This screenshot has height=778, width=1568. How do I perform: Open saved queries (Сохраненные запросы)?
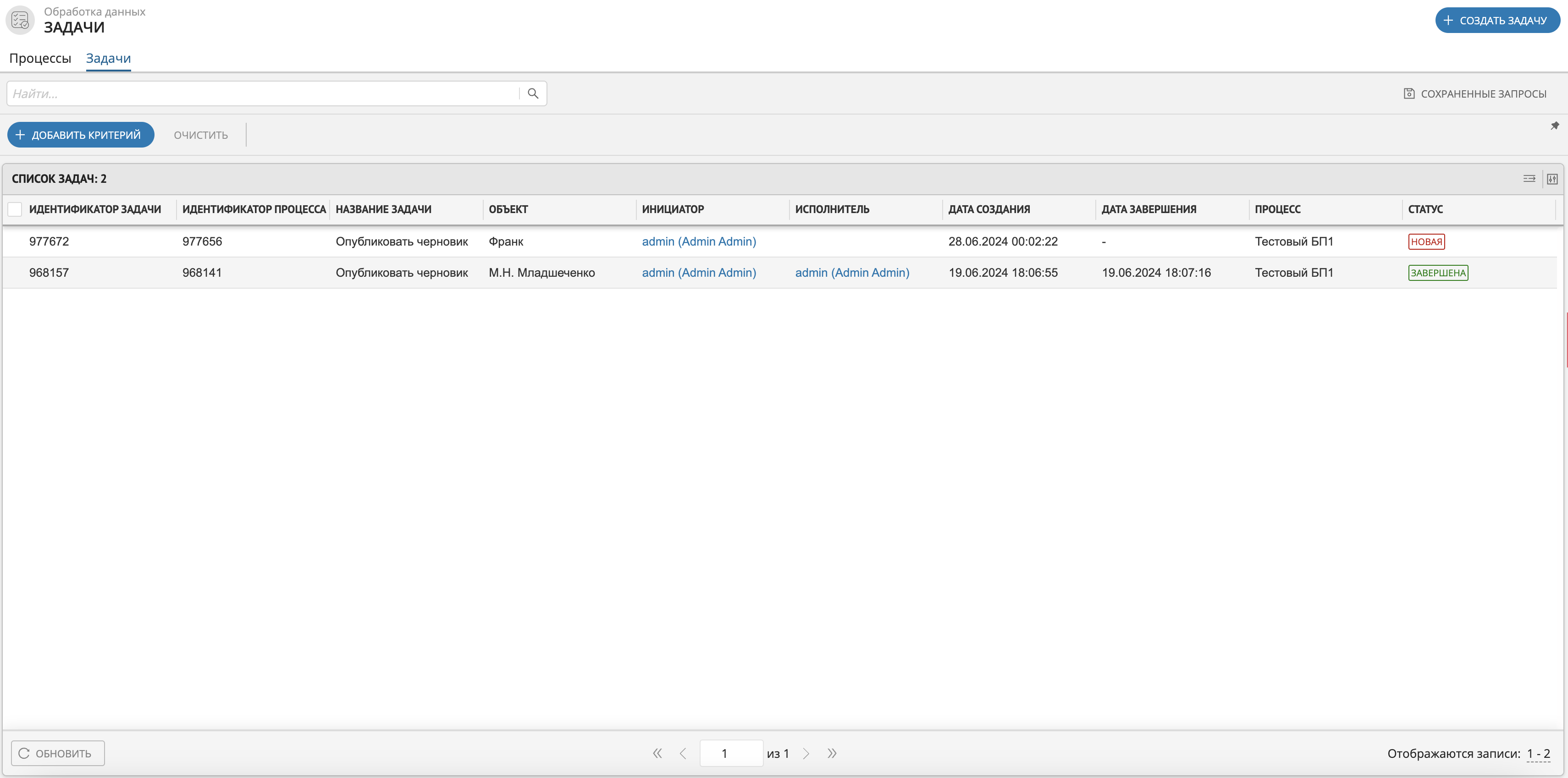(x=1475, y=93)
